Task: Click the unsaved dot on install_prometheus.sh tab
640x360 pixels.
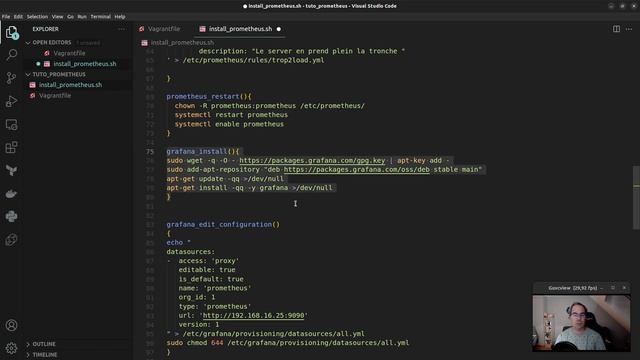Action: [x=279, y=29]
